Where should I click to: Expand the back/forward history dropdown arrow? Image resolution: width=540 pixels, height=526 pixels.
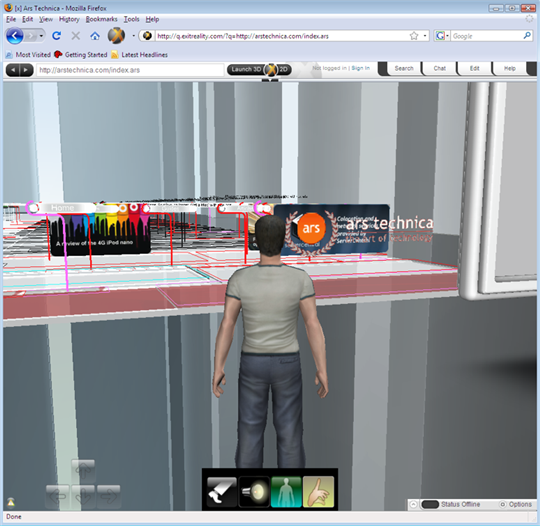click(x=41, y=36)
